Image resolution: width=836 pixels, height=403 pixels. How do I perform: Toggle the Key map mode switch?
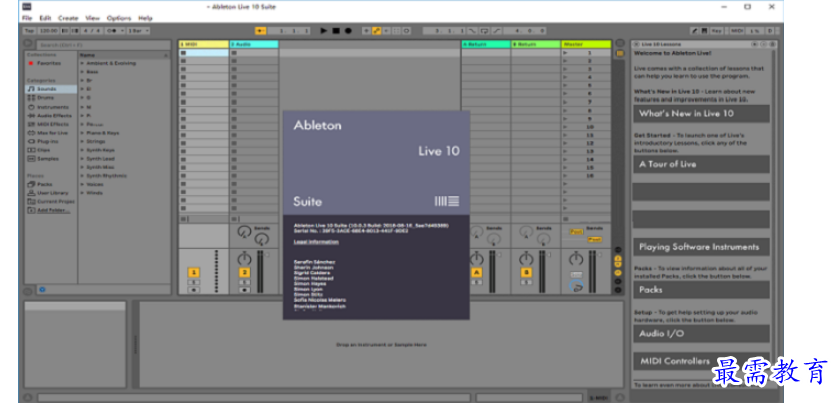(717, 31)
